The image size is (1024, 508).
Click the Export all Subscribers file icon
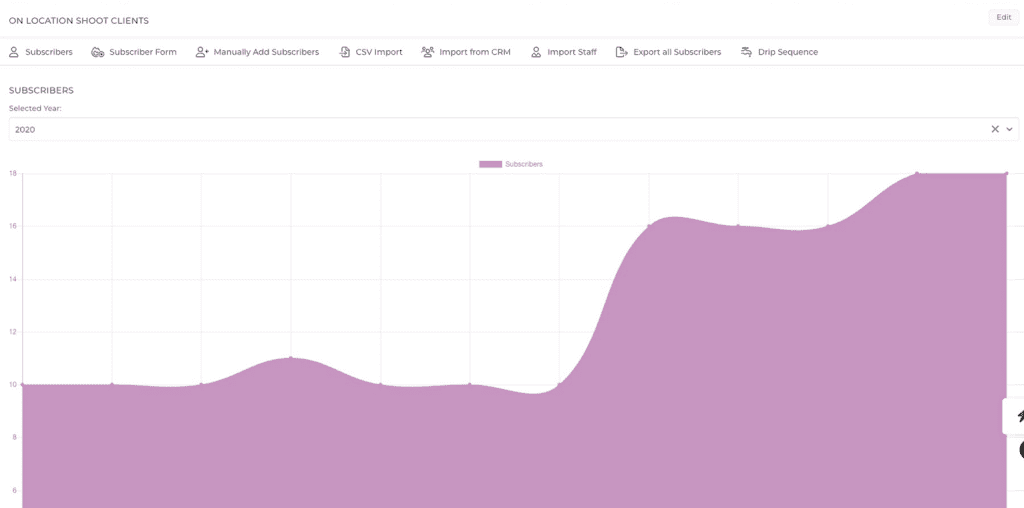[622, 52]
